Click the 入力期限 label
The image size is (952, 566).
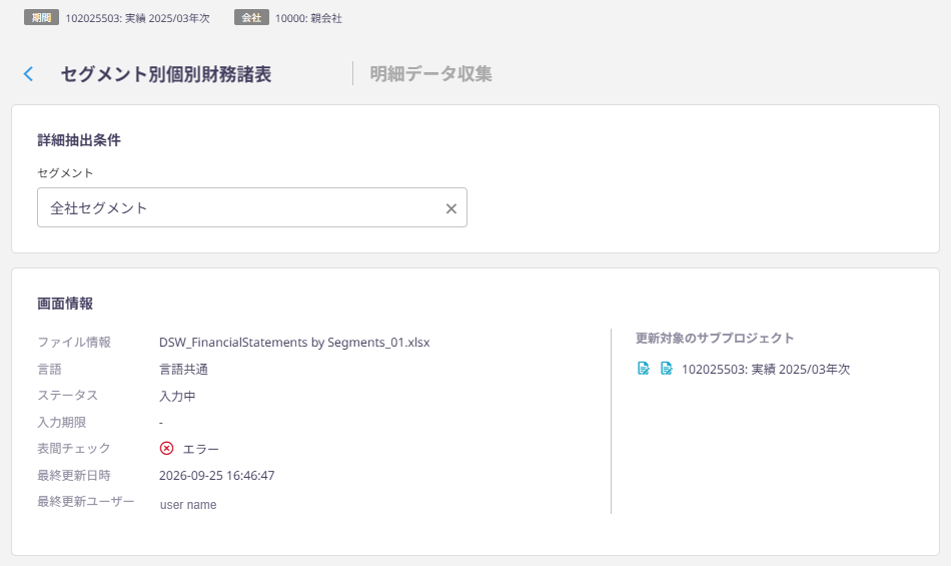[x=61, y=422]
